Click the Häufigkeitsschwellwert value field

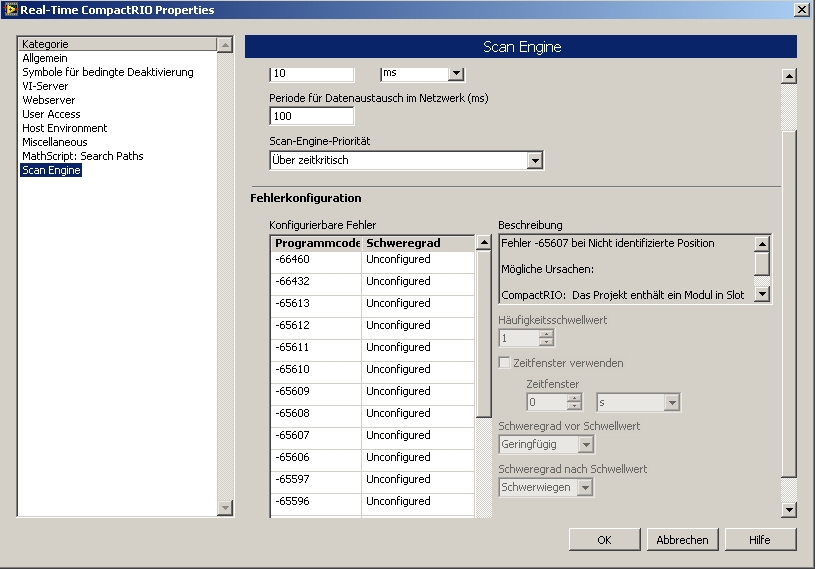[519, 338]
